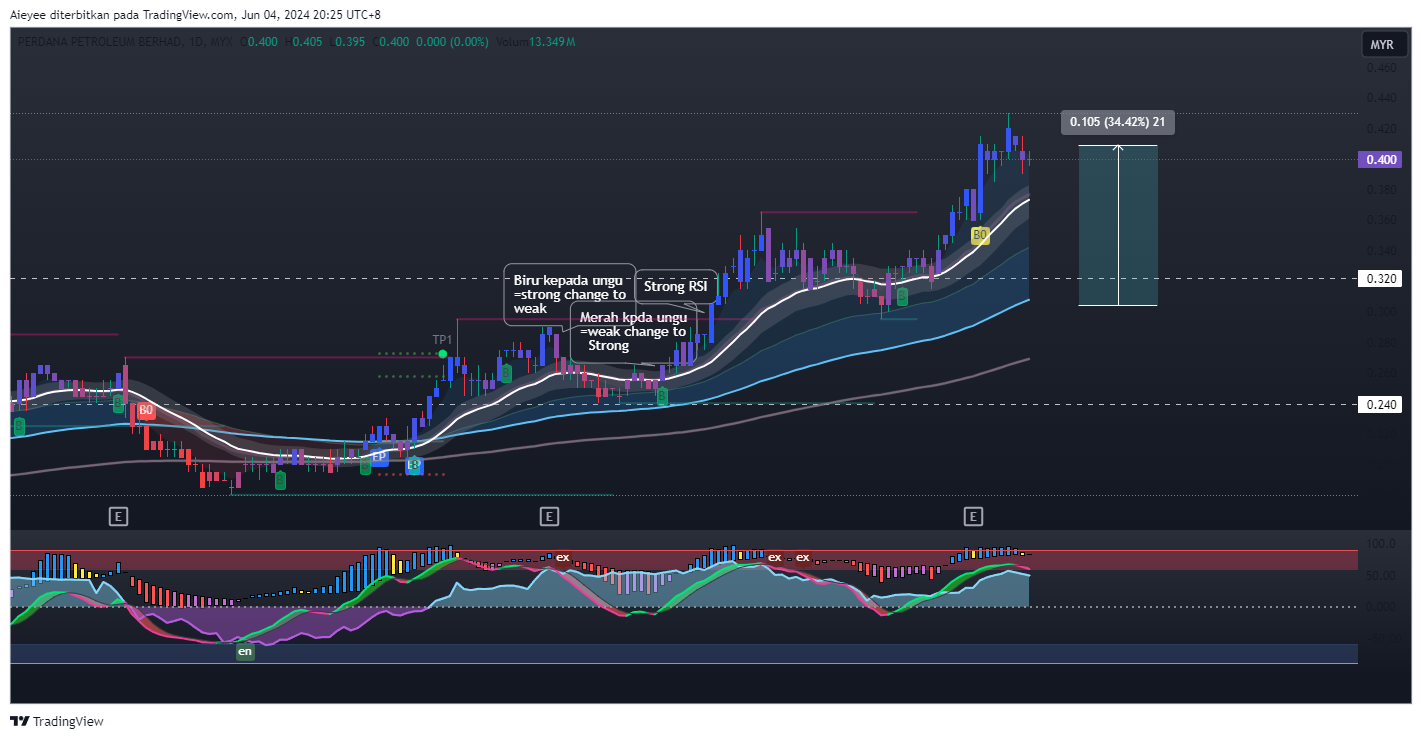The image size is (1422, 739).
Task: Click the 0.395 low price value
Action: coord(350,42)
